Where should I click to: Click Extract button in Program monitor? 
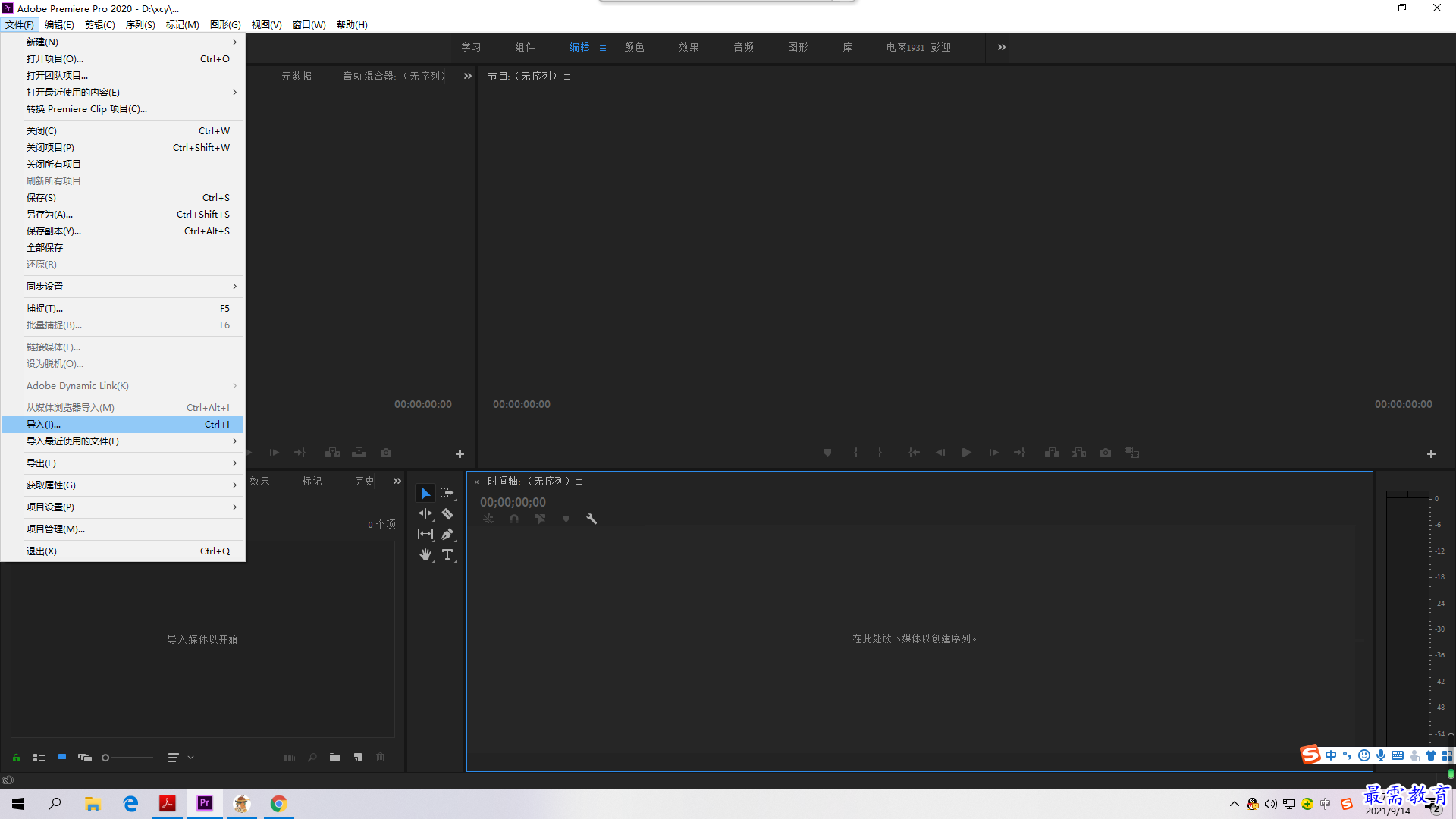[1078, 453]
